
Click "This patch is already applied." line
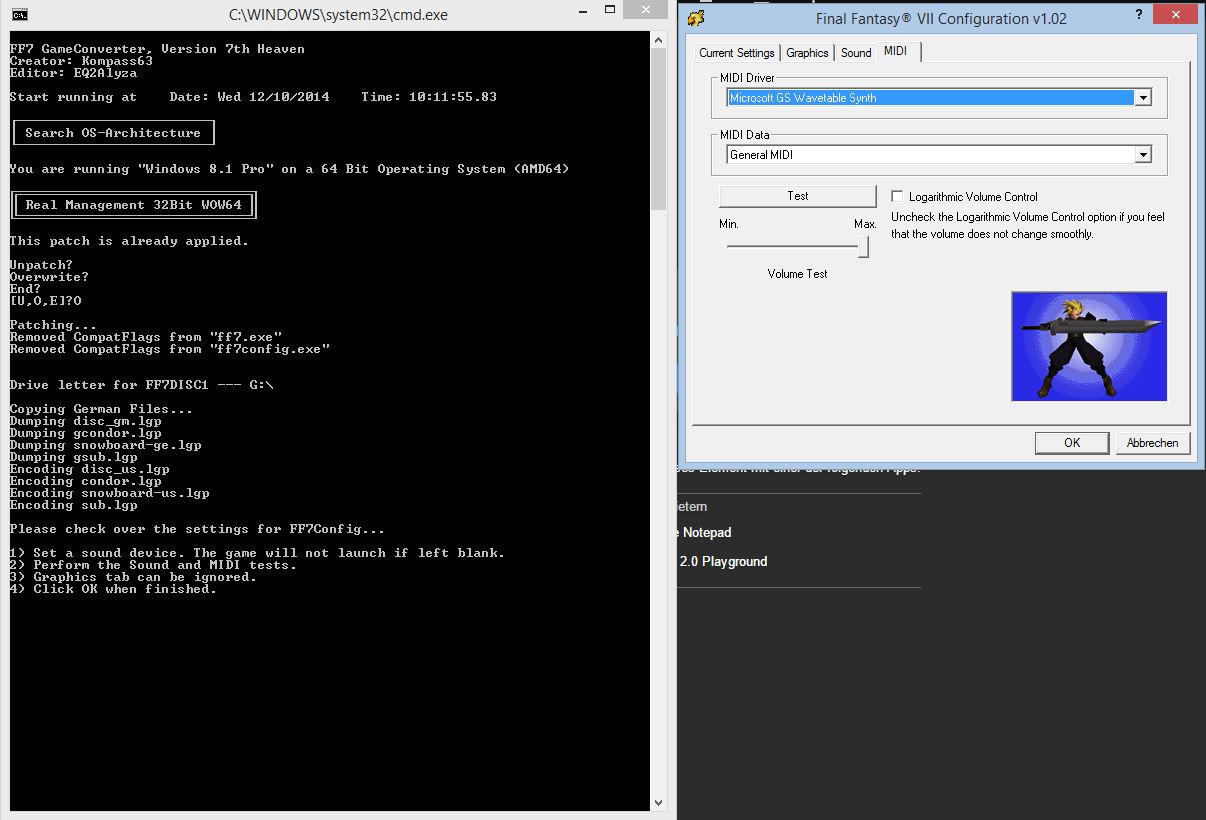point(129,241)
